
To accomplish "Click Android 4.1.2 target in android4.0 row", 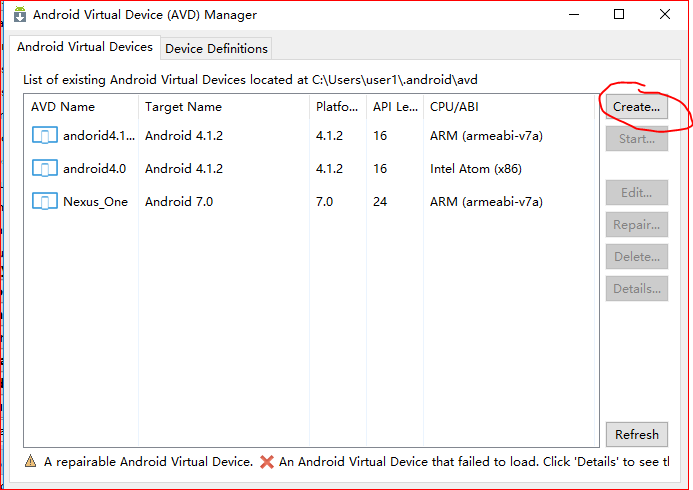I will tap(184, 169).
